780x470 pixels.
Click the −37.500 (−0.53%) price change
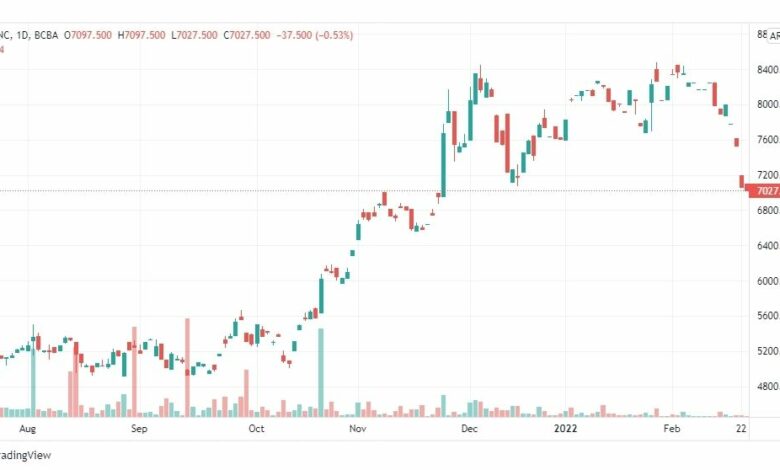point(314,35)
